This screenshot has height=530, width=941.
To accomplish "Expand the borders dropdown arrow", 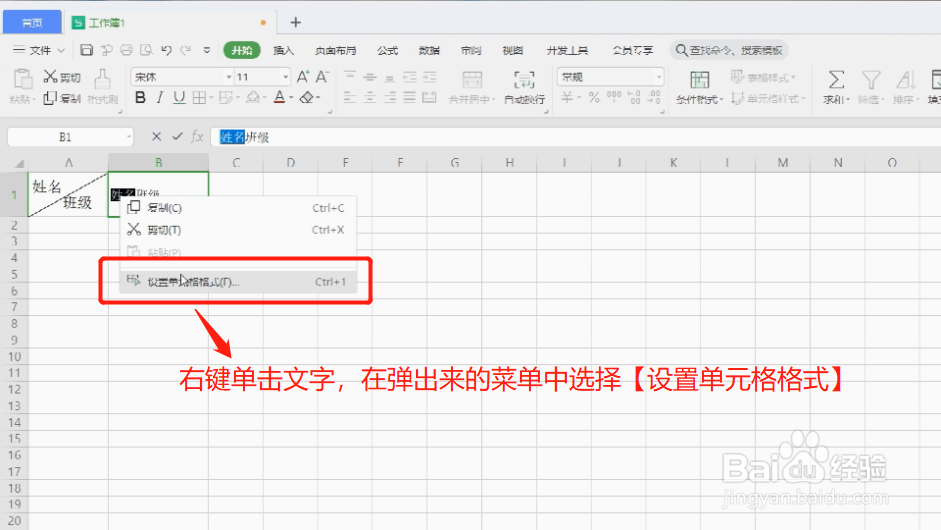I will click(x=212, y=97).
